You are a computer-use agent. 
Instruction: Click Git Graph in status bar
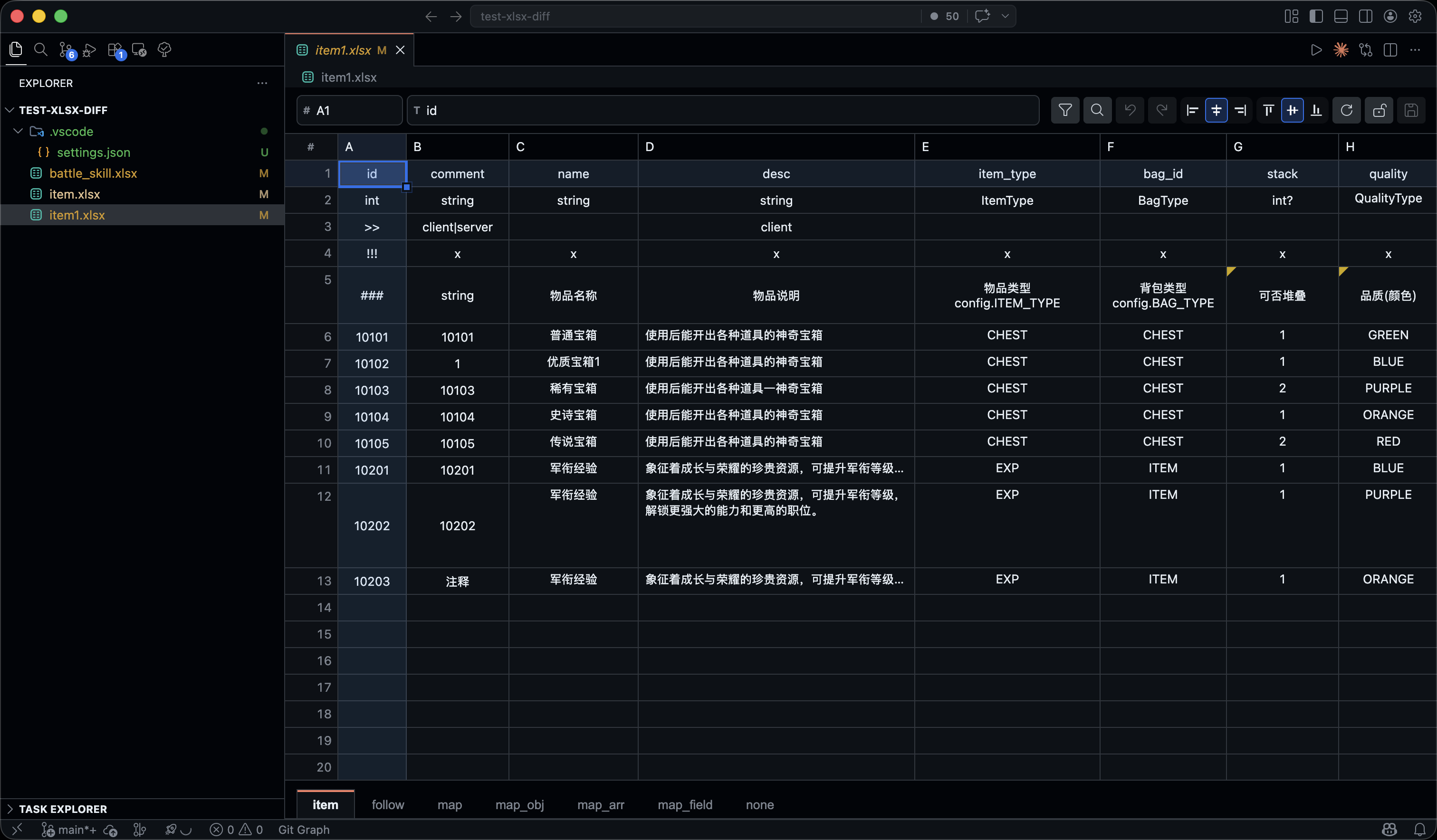coord(303,830)
